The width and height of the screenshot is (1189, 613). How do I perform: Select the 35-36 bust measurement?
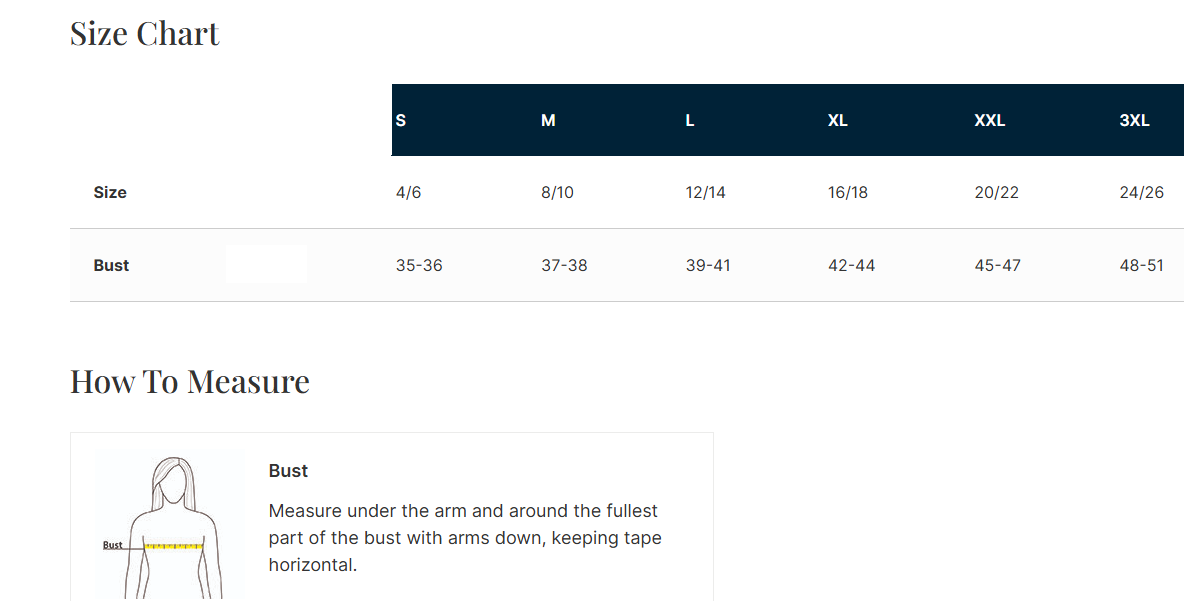click(x=419, y=265)
